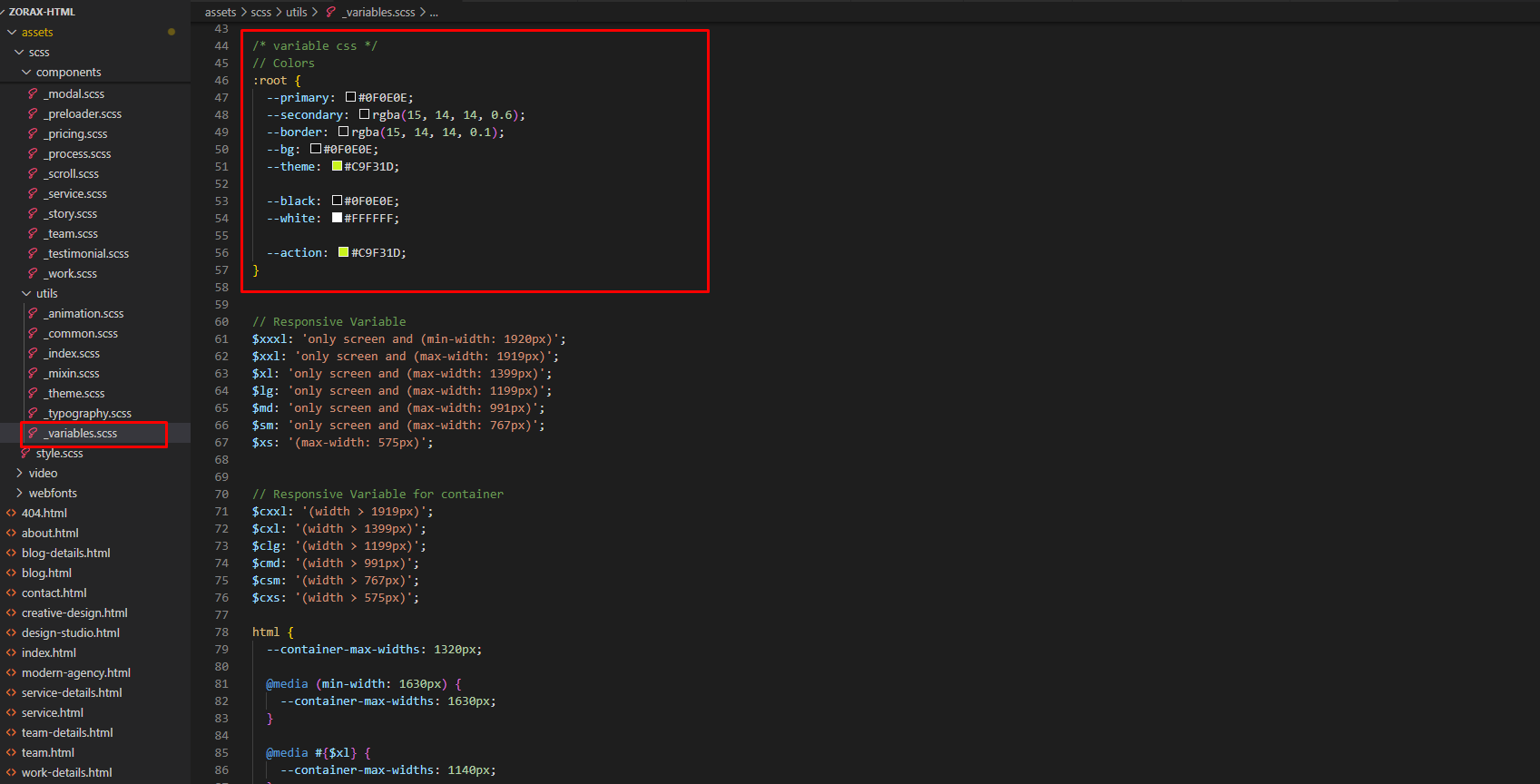Click the scss breadcrumb segment
Viewport: 1540px width, 784px height.
click(261, 12)
